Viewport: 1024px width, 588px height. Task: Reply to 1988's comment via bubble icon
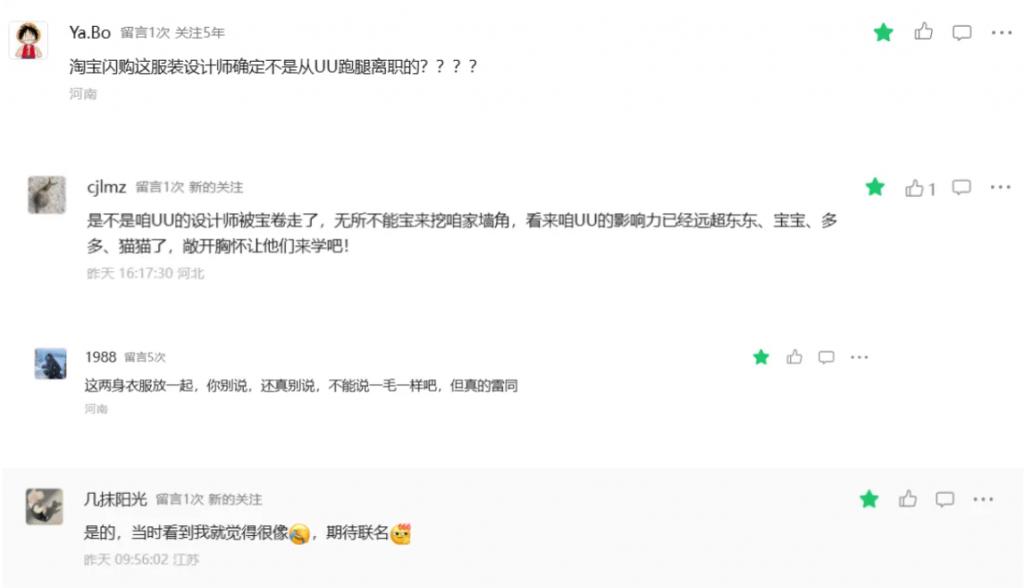pos(826,357)
